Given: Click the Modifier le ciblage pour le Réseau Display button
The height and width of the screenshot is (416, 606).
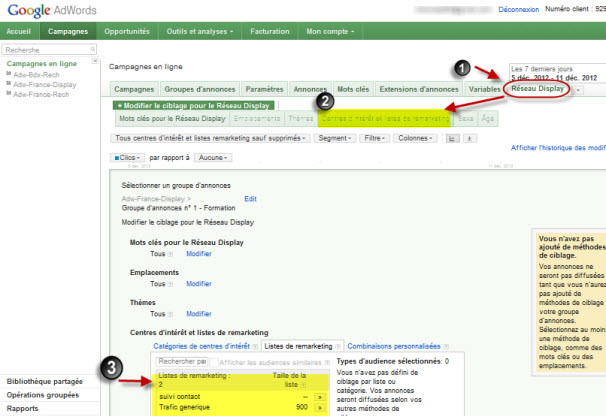Looking at the screenshot, I should point(194,106).
